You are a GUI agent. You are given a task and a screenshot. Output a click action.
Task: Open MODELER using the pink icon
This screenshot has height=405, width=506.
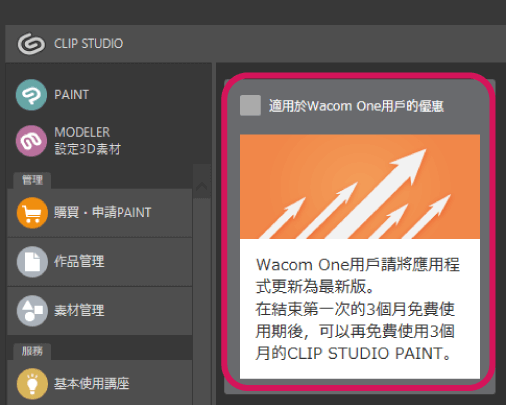pos(31,141)
